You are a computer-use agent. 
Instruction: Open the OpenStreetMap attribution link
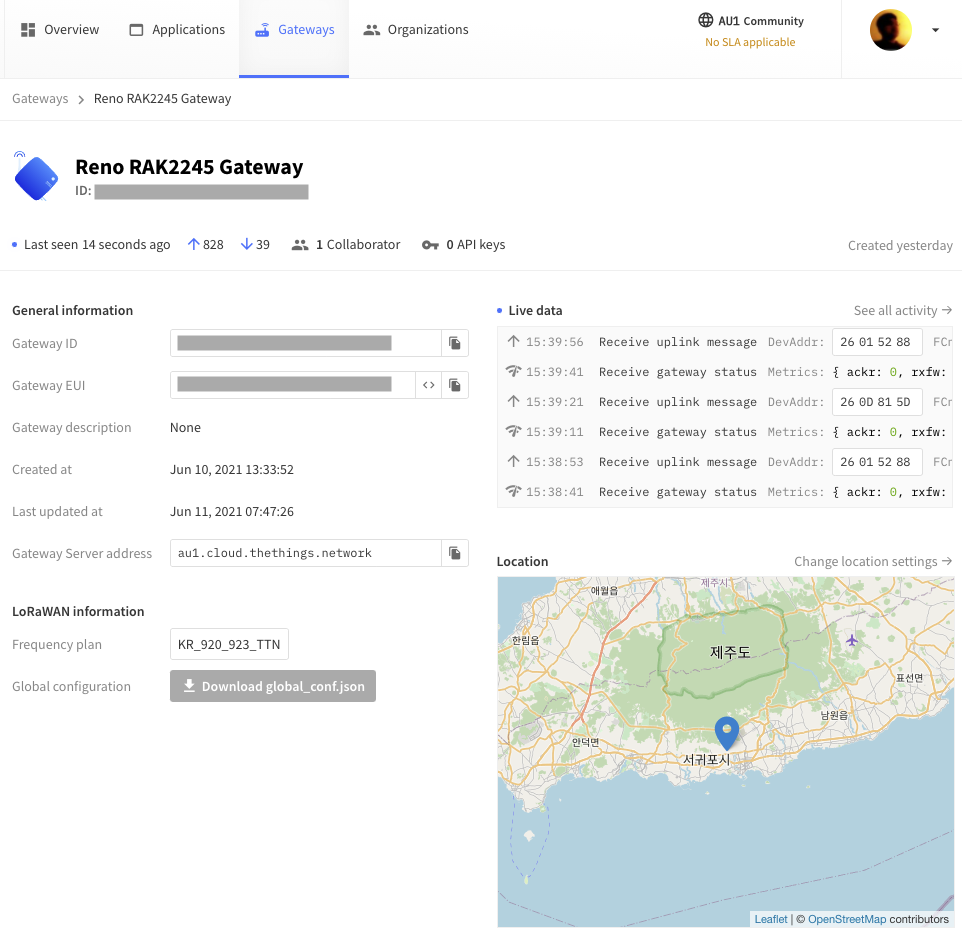[847, 919]
